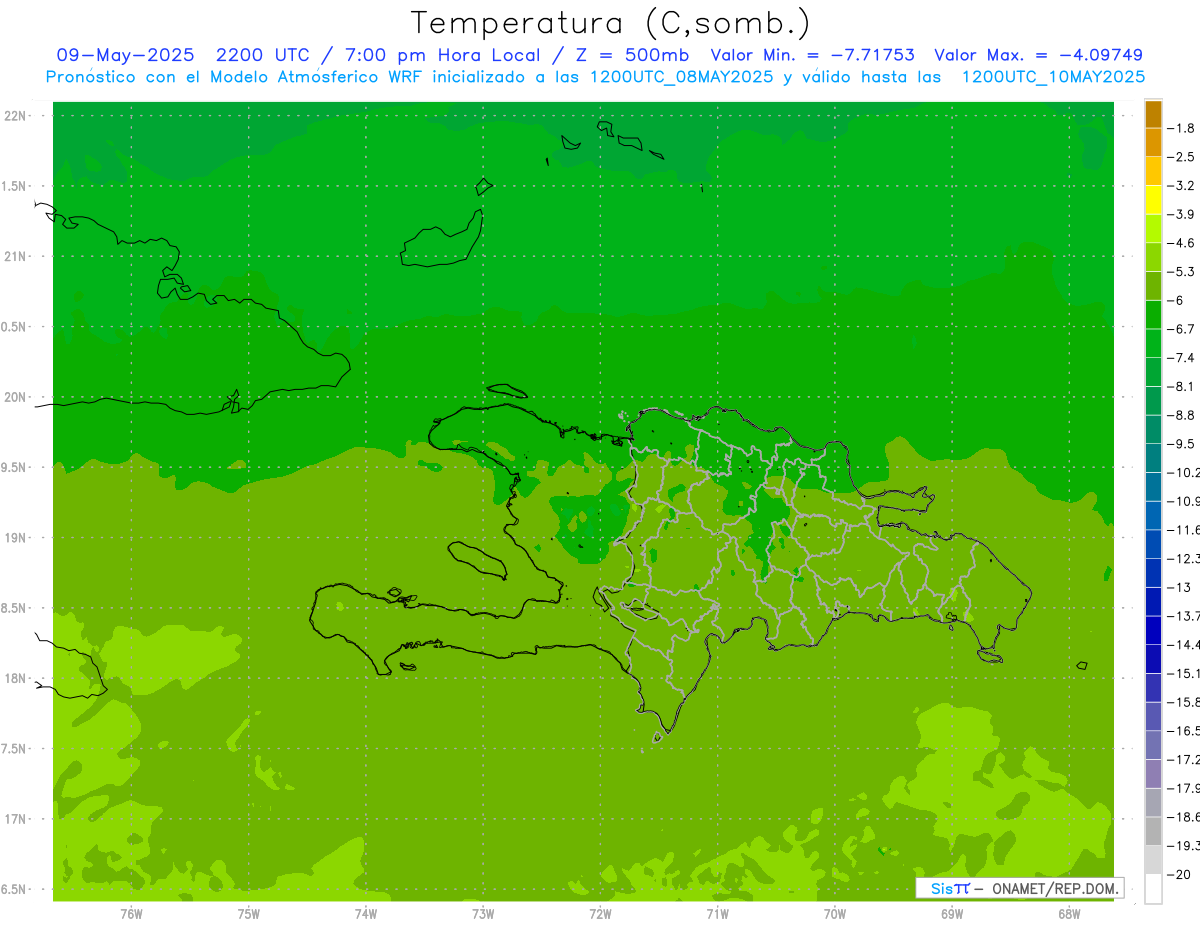Click the '17N' latitude label

(15, 819)
